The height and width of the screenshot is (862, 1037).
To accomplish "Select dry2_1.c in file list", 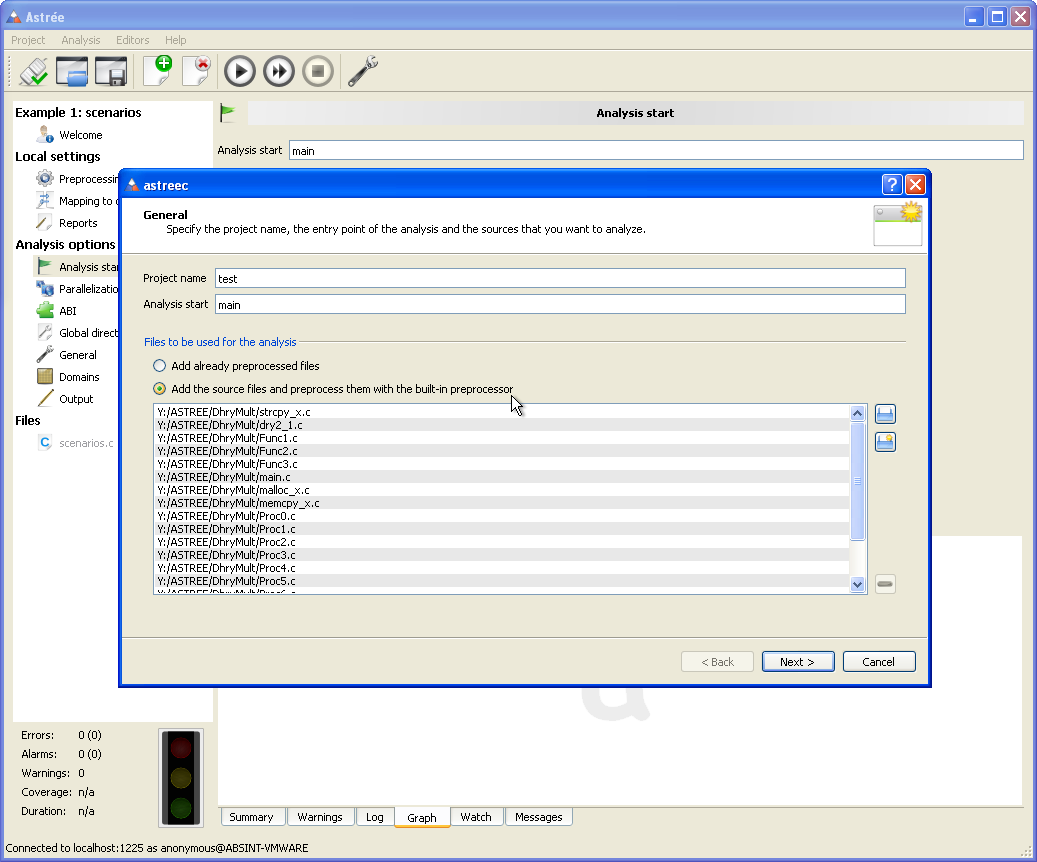I will (x=503, y=425).
